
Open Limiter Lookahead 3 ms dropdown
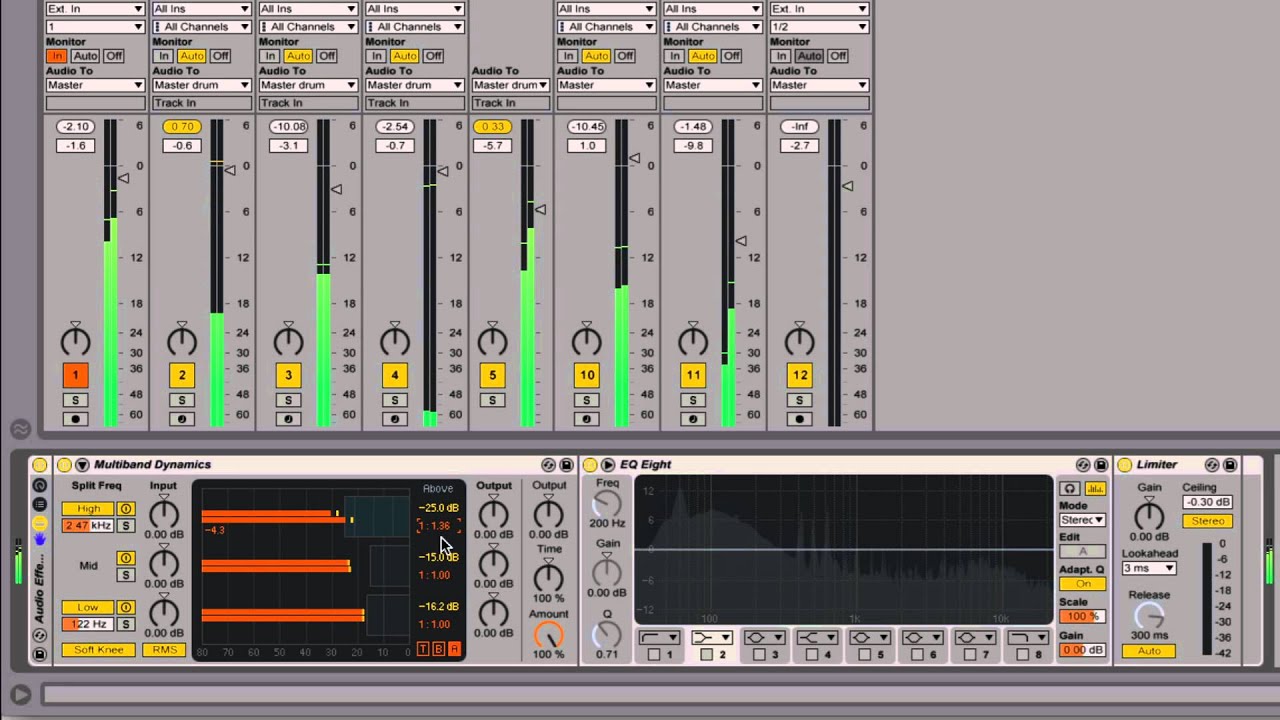click(x=1148, y=568)
